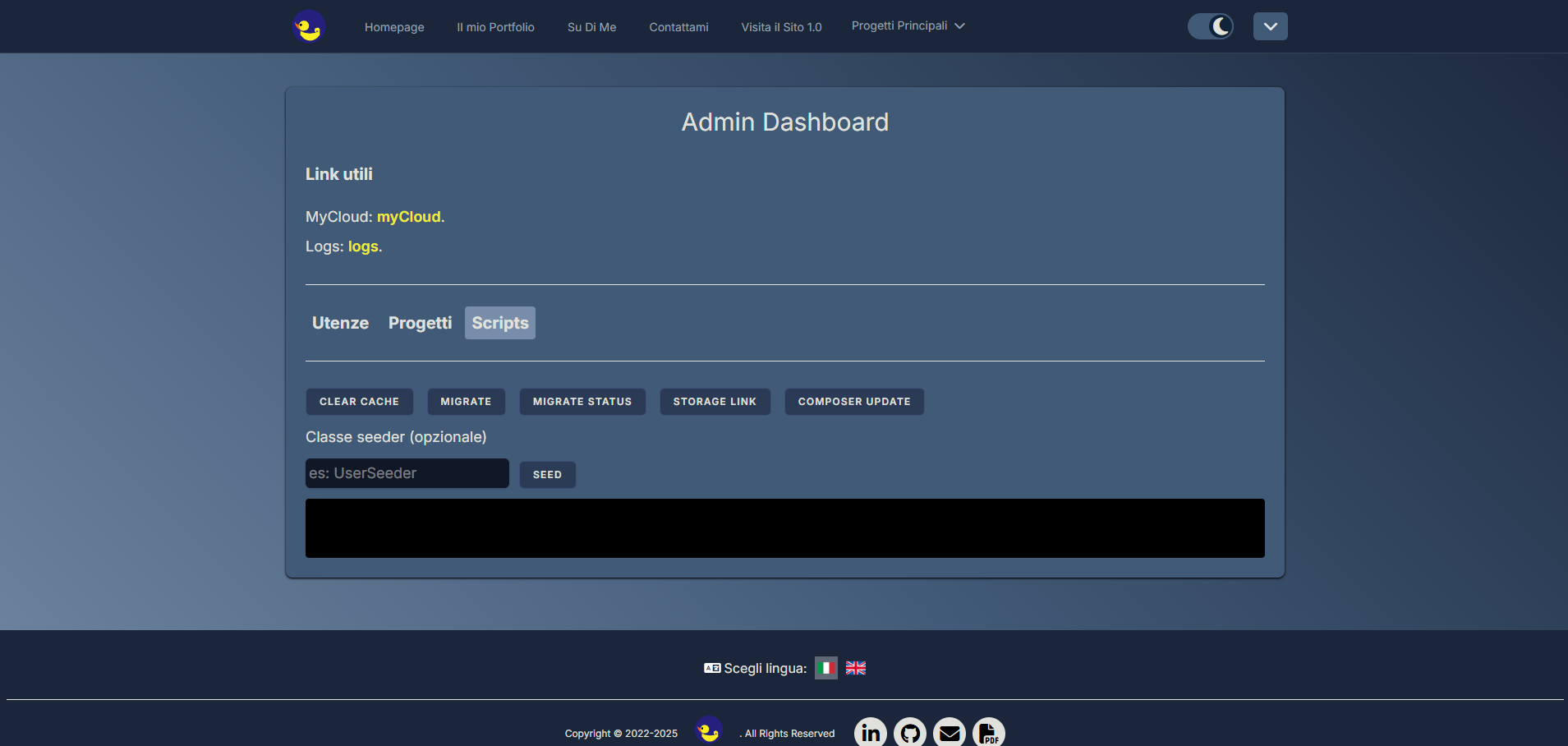Toggle dark mode moon switch
Viewport: 1568px width, 746px height.
pyautogui.click(x=1211, y=26)
